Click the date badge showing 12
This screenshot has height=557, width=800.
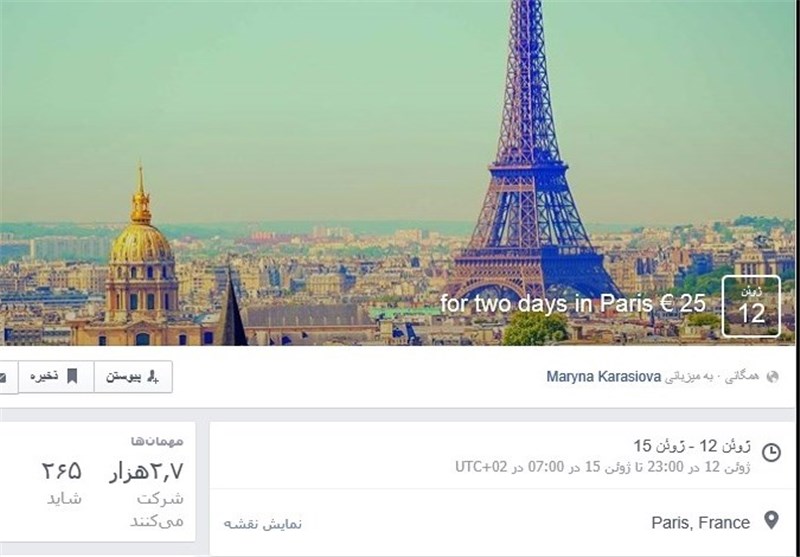[x=751, y=306]
